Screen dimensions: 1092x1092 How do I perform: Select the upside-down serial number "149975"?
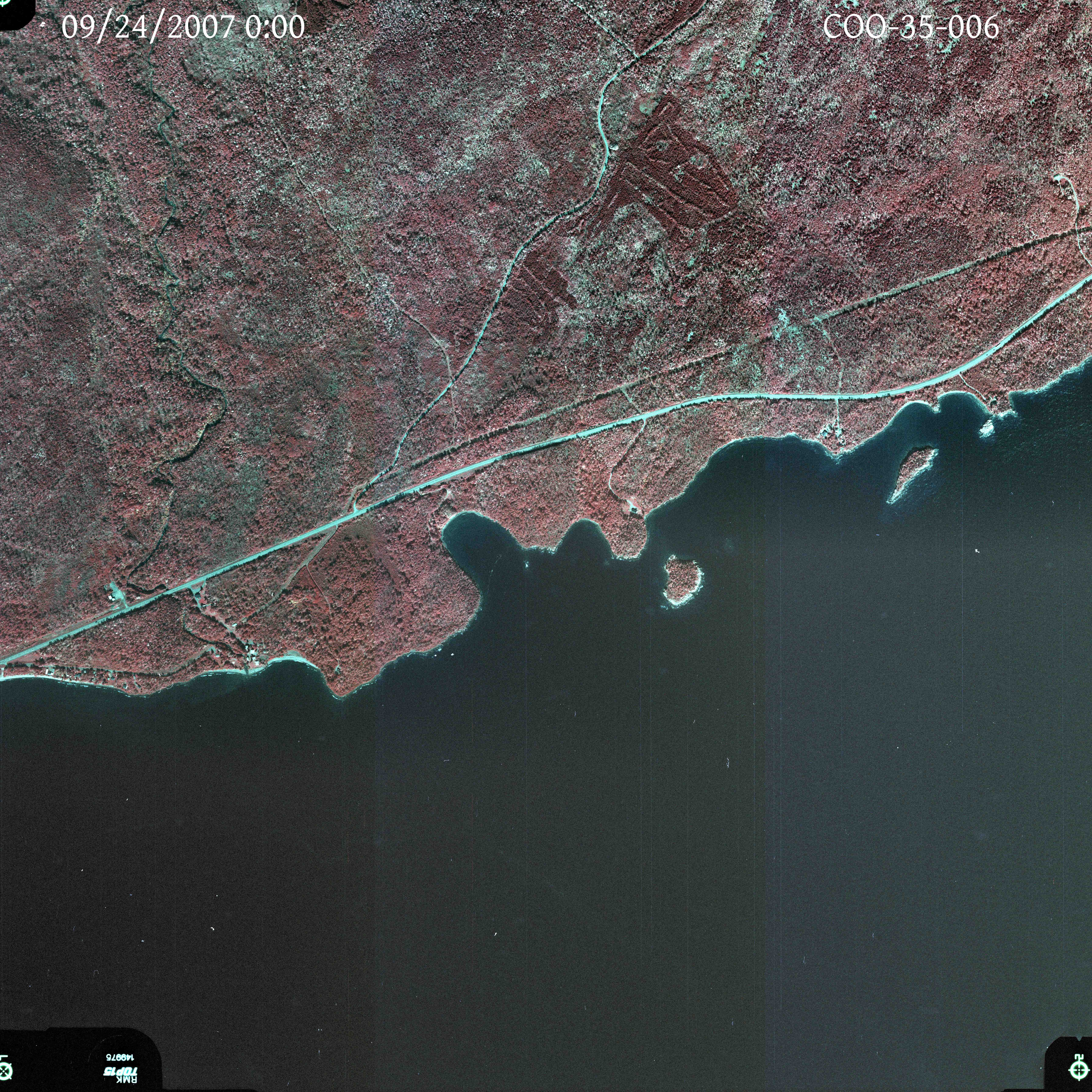coord(120,1058)
